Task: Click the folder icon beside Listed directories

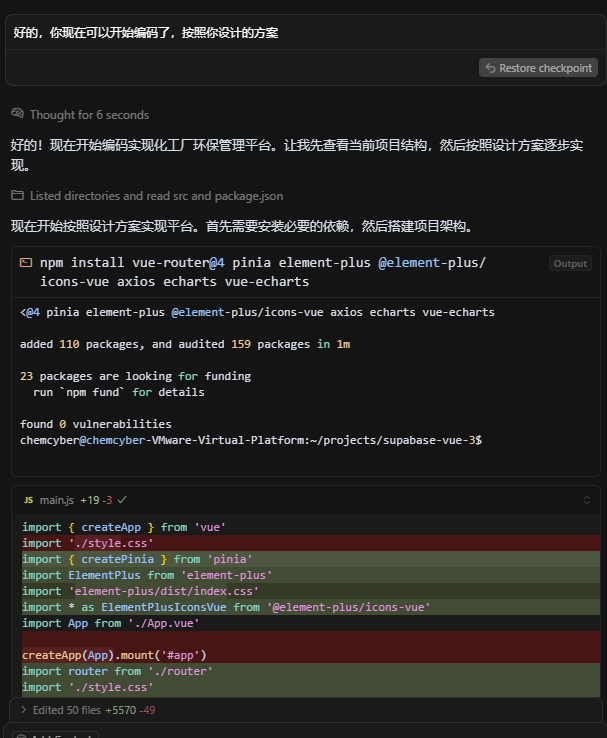Action: pos(17,196)
